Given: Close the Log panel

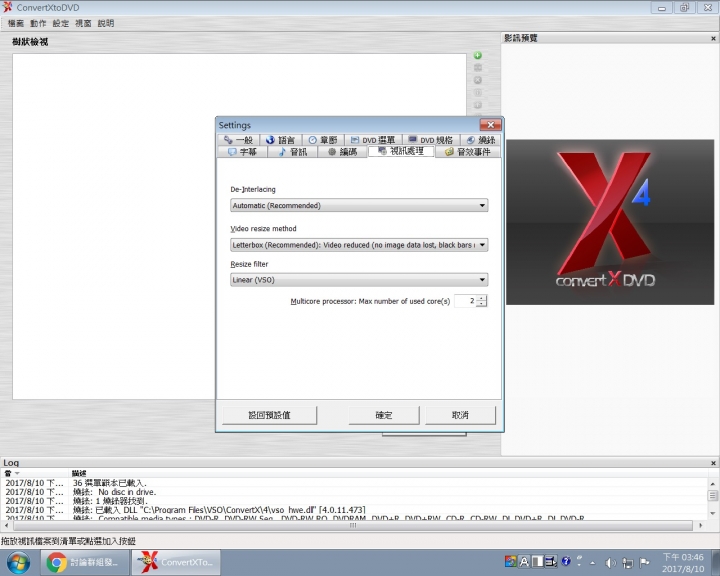Looking at the screenshot, I should point(713,463).
